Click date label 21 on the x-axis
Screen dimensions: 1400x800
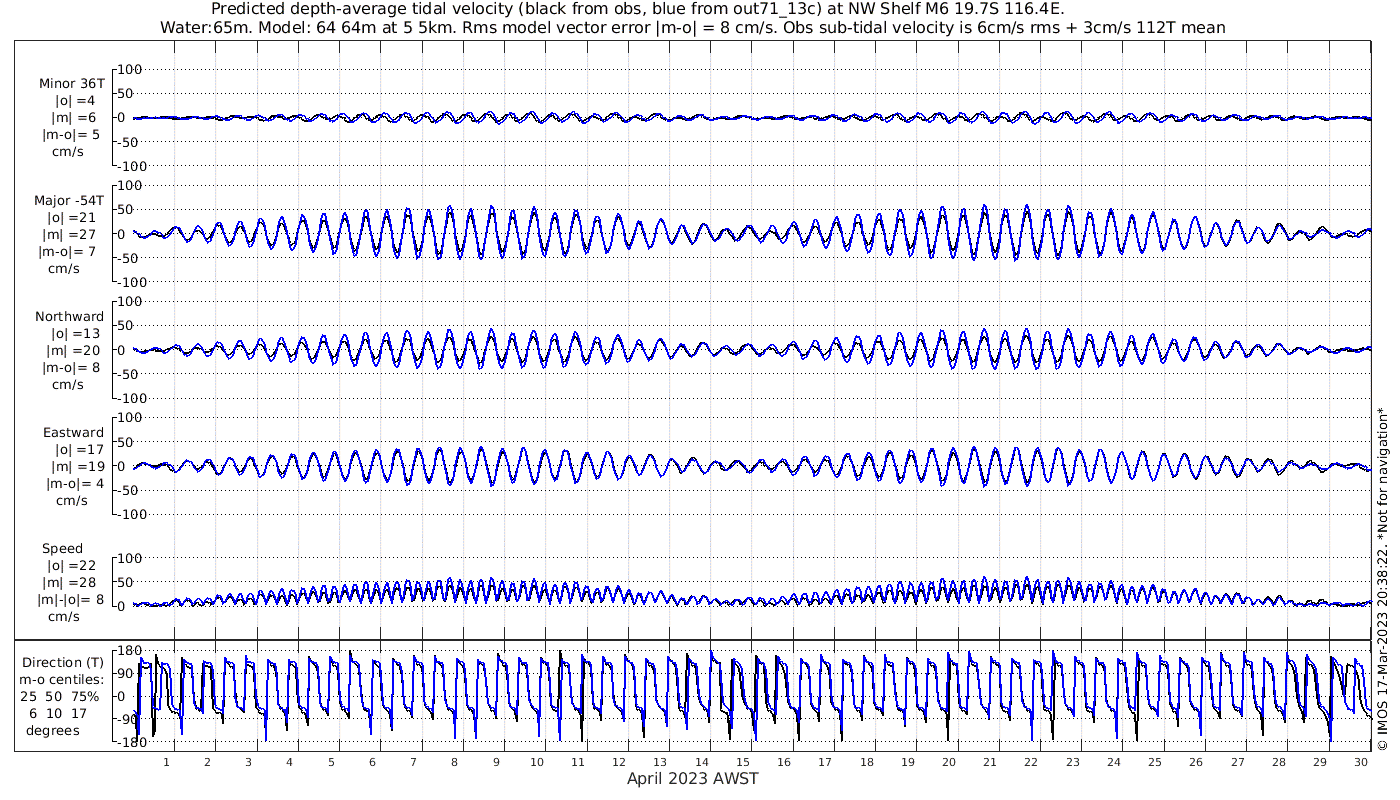[990, 762]
